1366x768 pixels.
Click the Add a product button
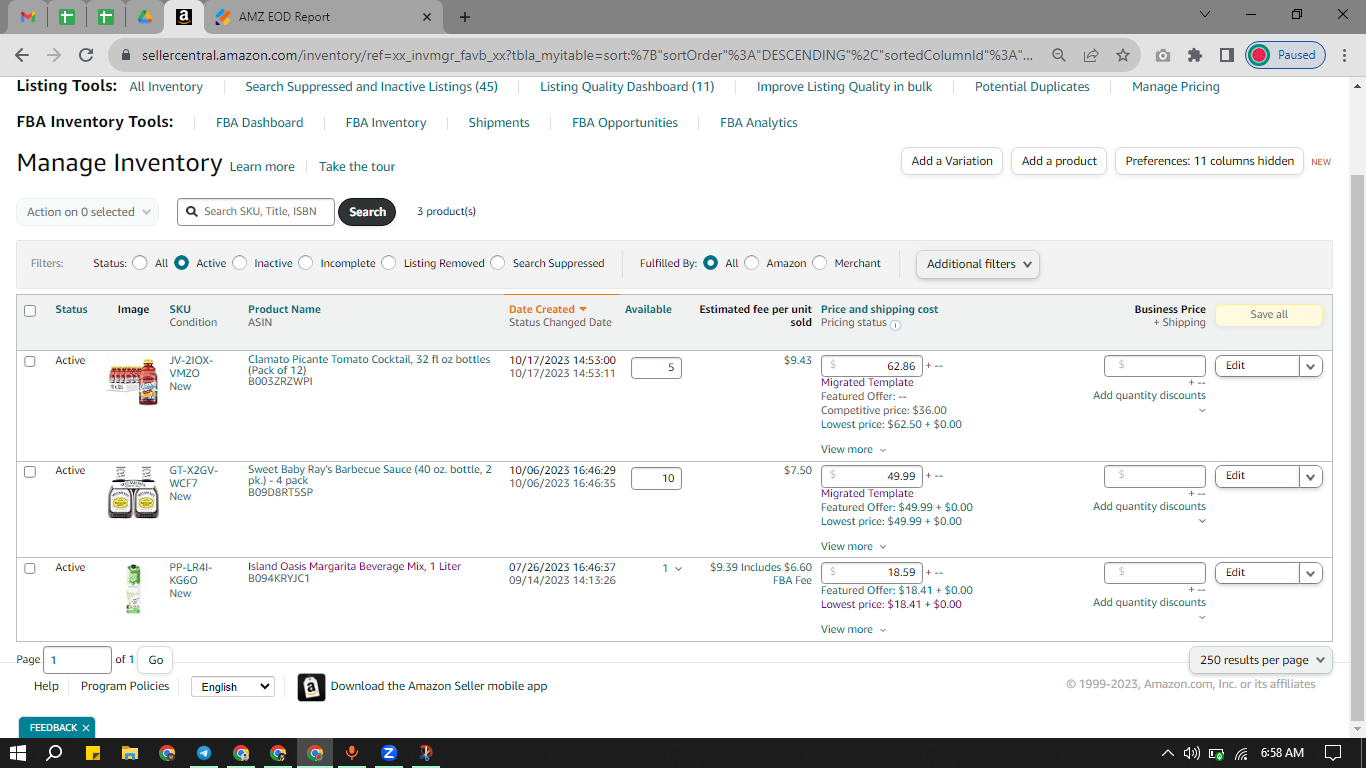click(x=1059, y=161)
